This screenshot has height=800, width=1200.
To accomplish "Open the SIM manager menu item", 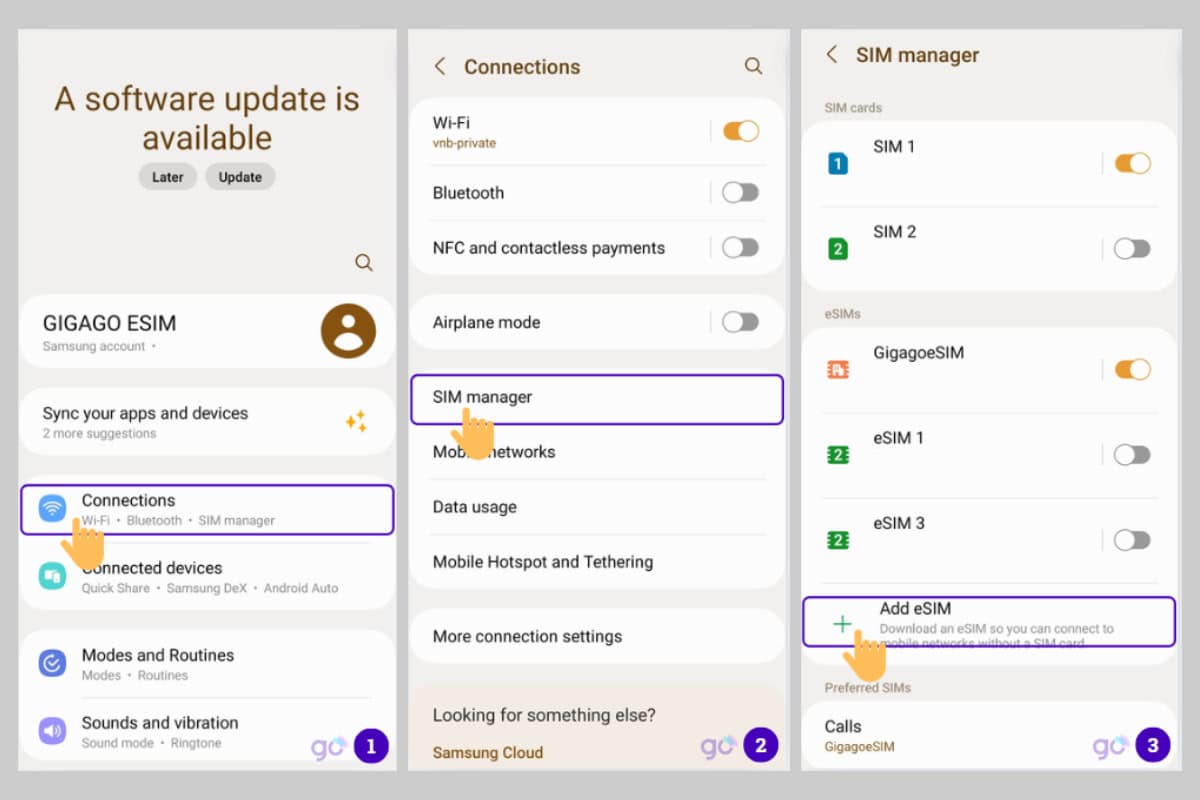I will (596, 398).
